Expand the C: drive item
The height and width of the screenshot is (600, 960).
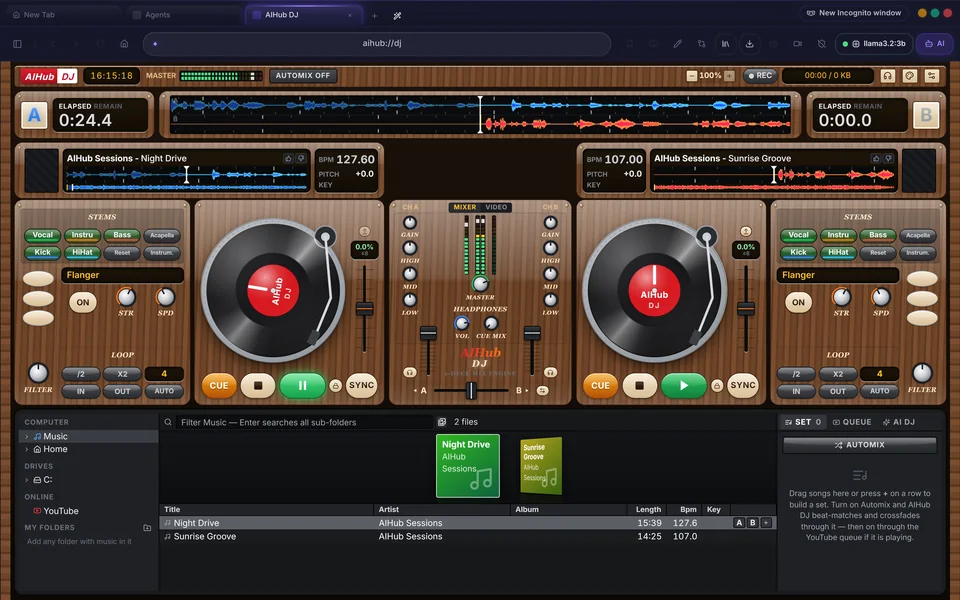tap(26, 480)
